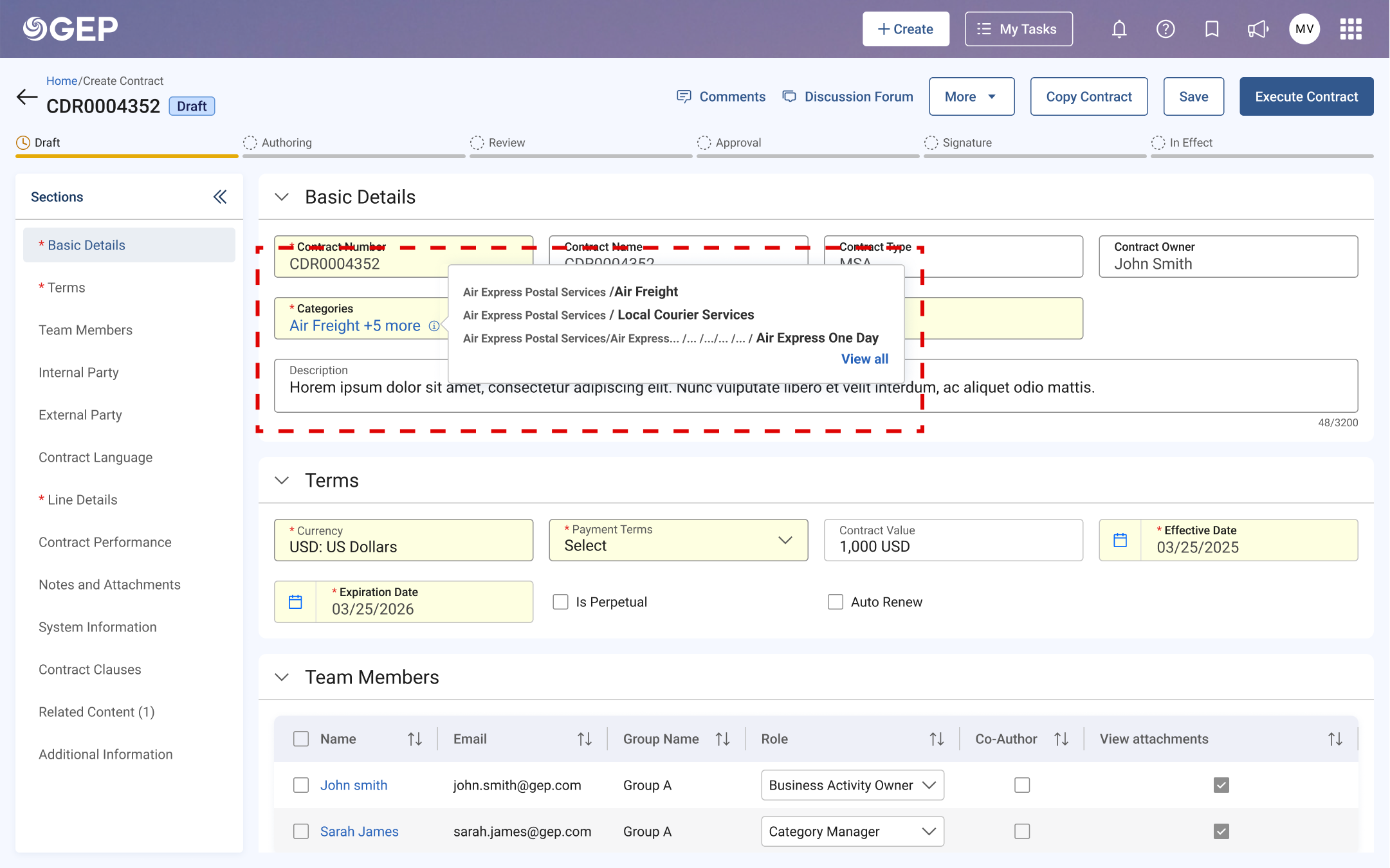1390x868 pixels.
Task: Sort team members by Role
Action: click(x=937, y=739)
